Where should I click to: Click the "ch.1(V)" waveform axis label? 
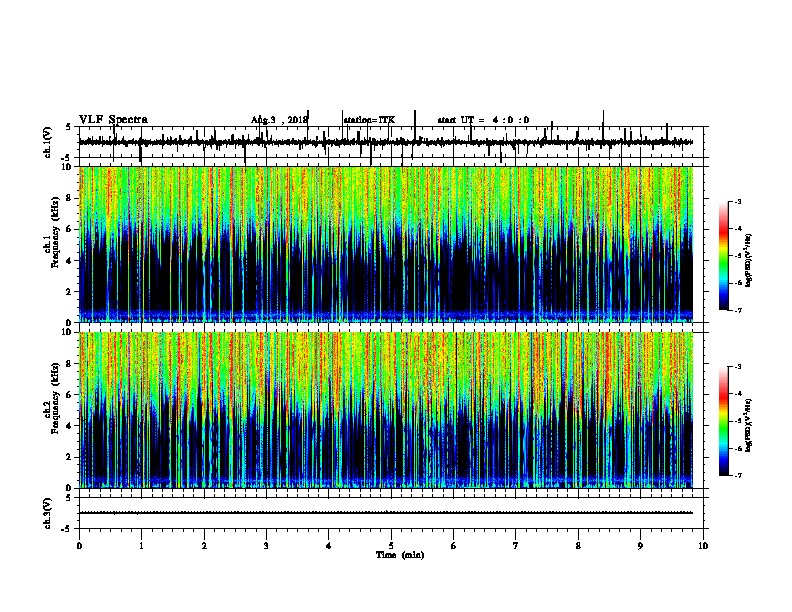48,142
